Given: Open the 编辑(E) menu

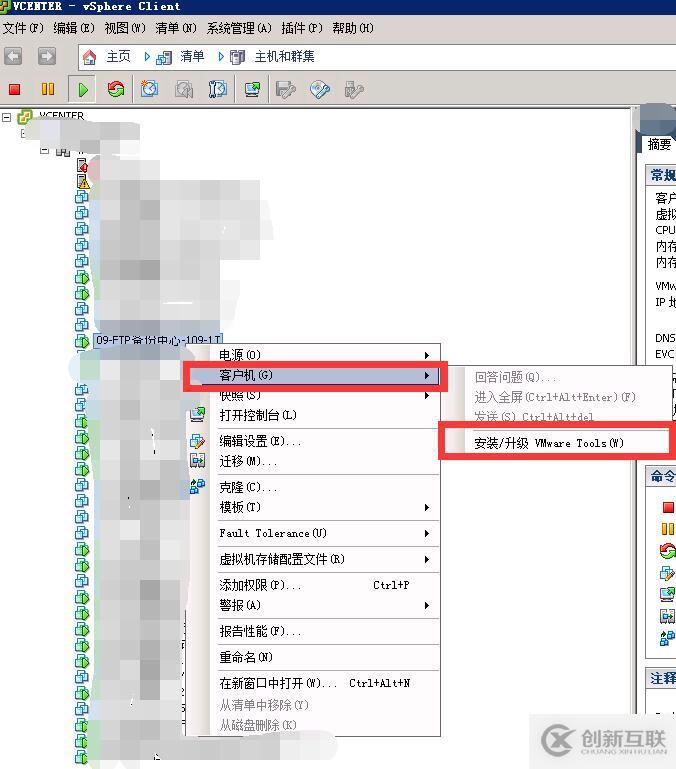Looking at the screenshot, I should [74, 28].
